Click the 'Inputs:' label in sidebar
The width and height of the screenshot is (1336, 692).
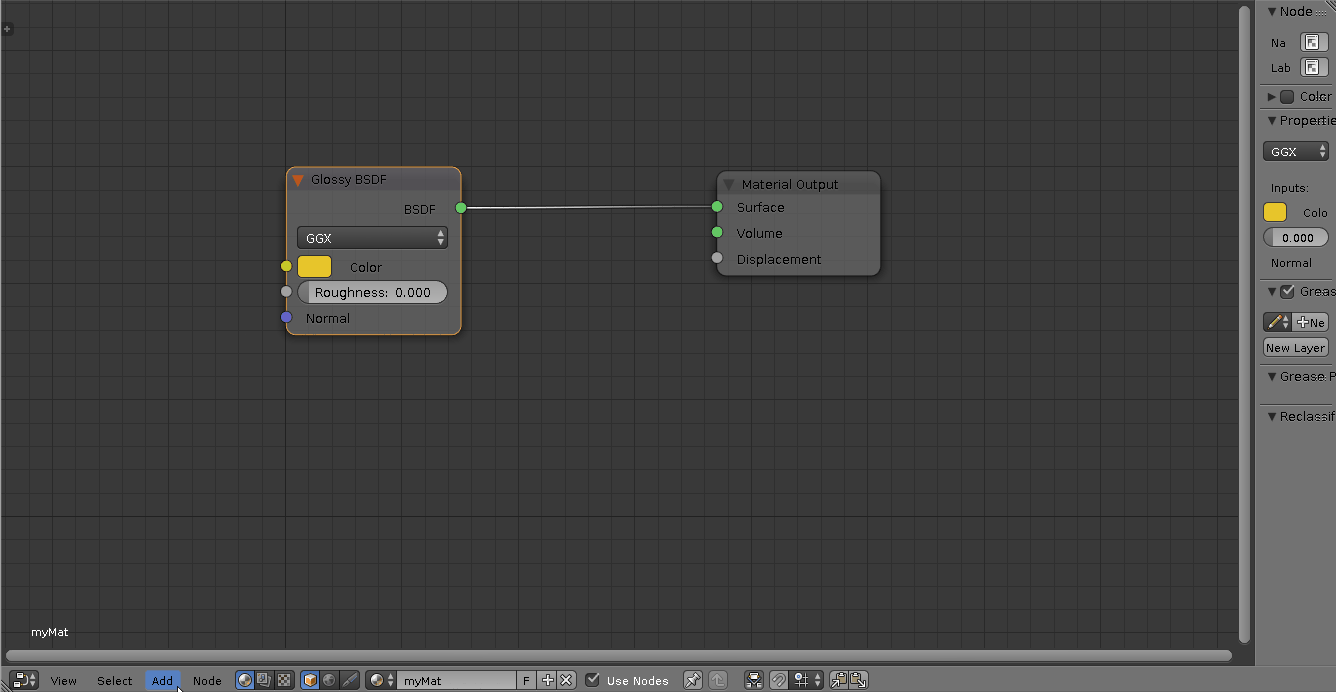(1290, 188)
